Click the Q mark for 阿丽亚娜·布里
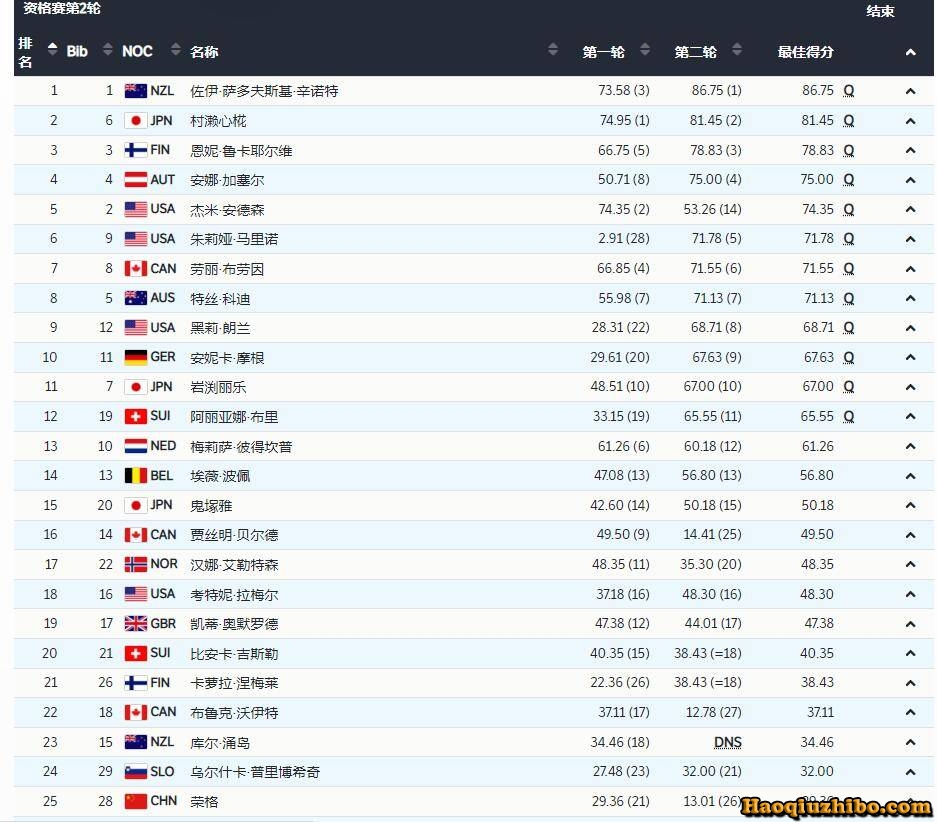 coord(849,416)
